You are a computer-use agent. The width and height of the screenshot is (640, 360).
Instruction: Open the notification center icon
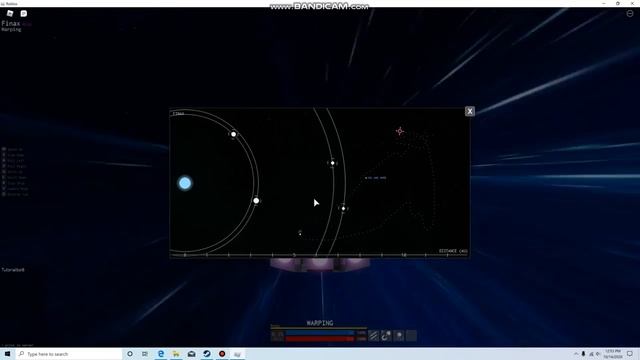tap(630, 354)
